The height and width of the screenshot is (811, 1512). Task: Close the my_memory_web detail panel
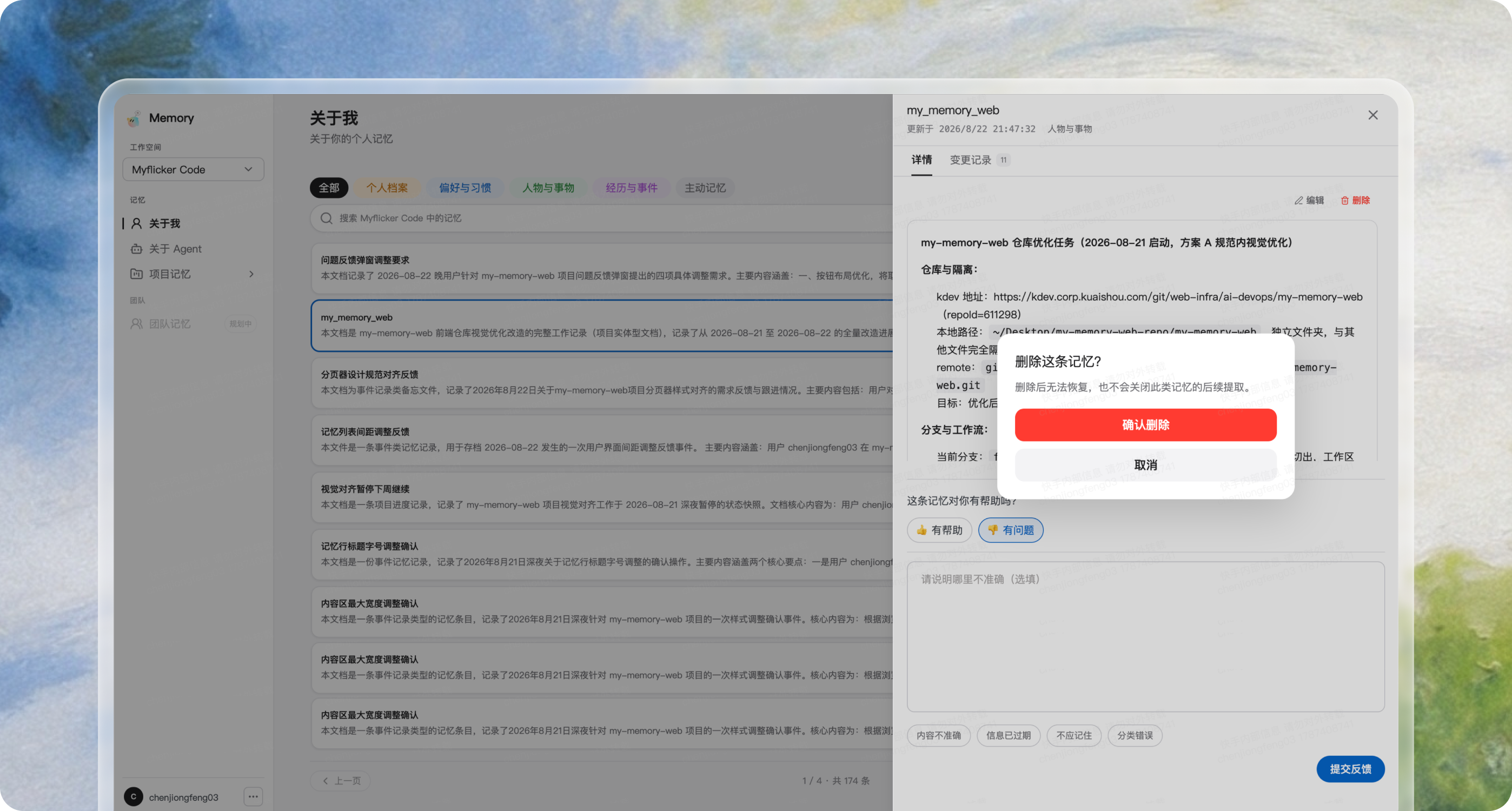(x=1373, y=115)
